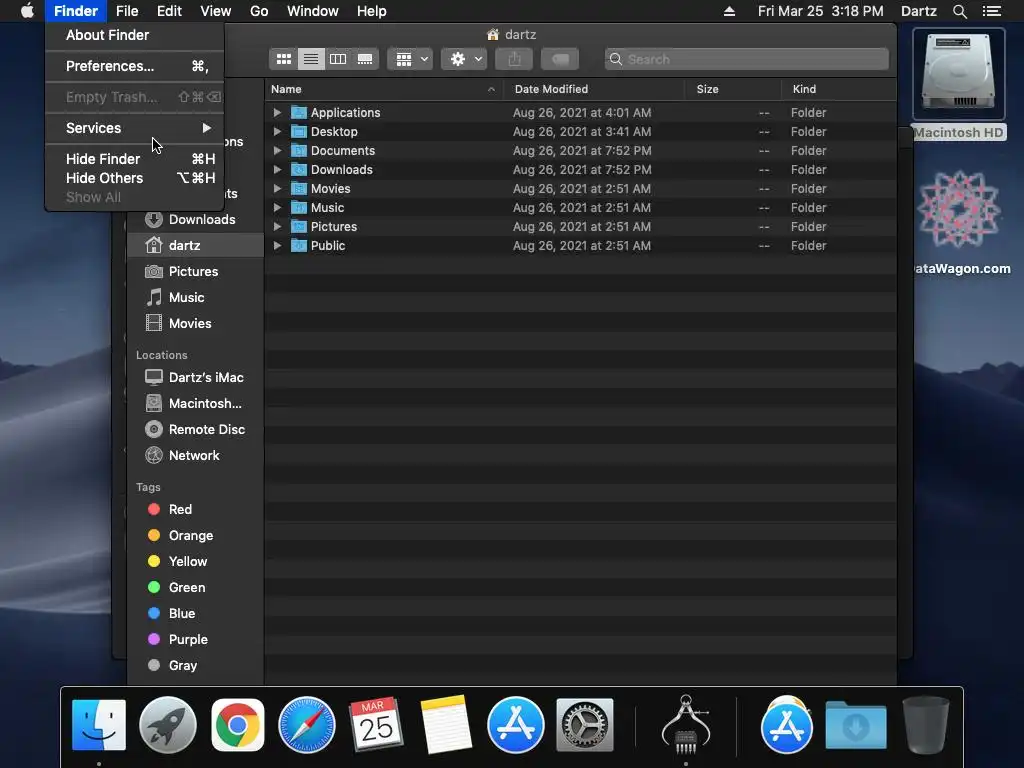This screenshot has height=768, width=1024.
Task: Select the Orange tag
Action: click(x=197, y=536)
